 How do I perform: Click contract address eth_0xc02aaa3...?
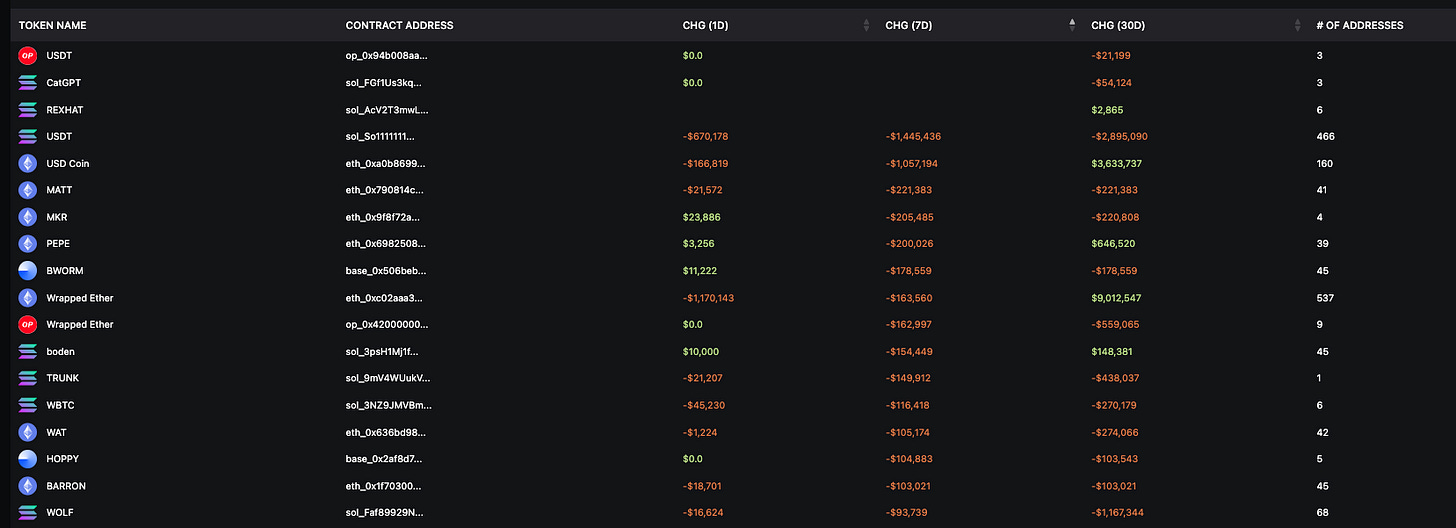[384, 298]
